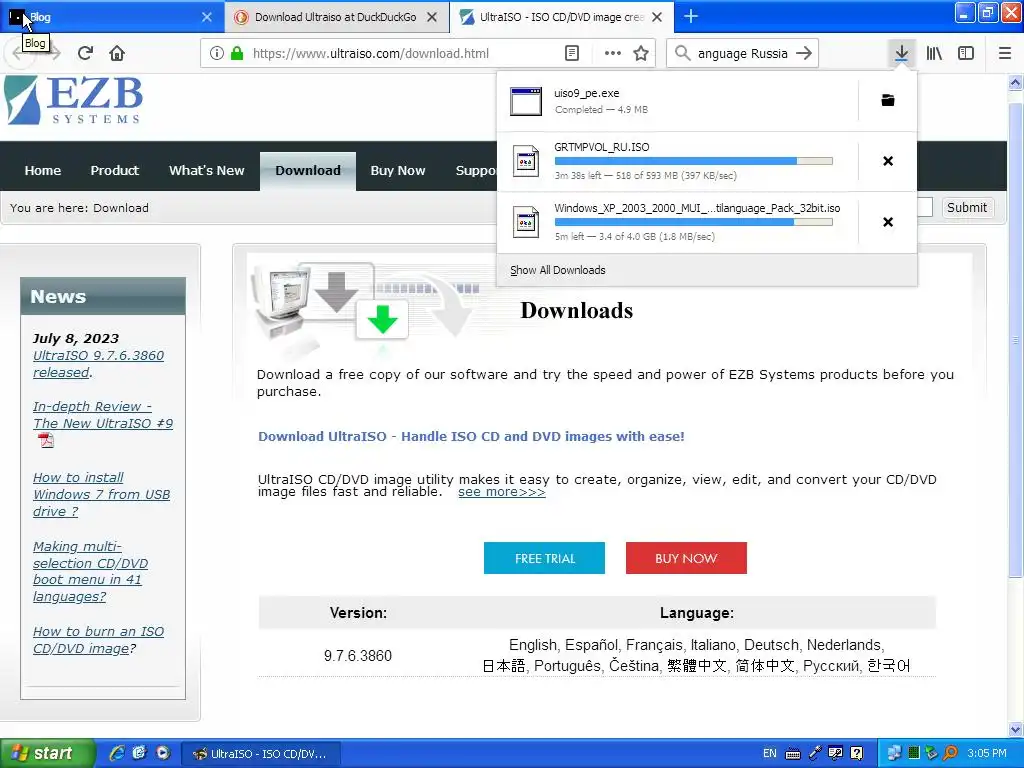Image resolution: width=1024 pixels, height=768 pixels.
Task: Click the EZB Systems logo
Action: (x=73, y=99)
